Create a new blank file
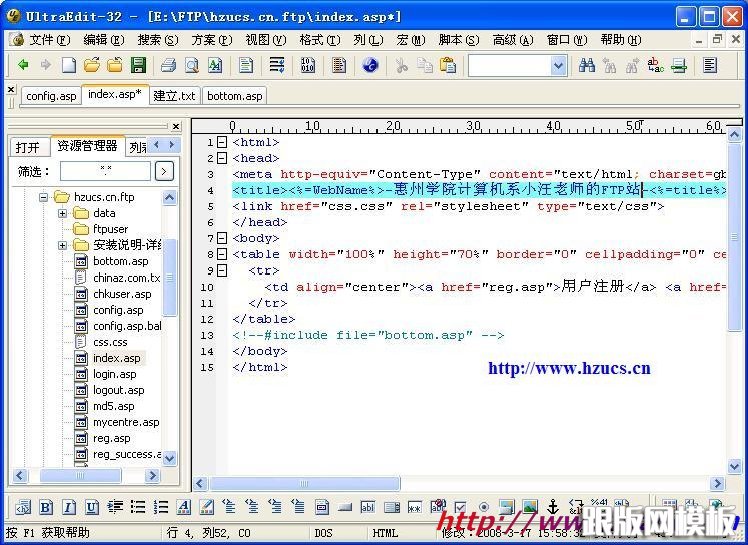This screenshot has width=748, height=545. (x=69, y=65)
